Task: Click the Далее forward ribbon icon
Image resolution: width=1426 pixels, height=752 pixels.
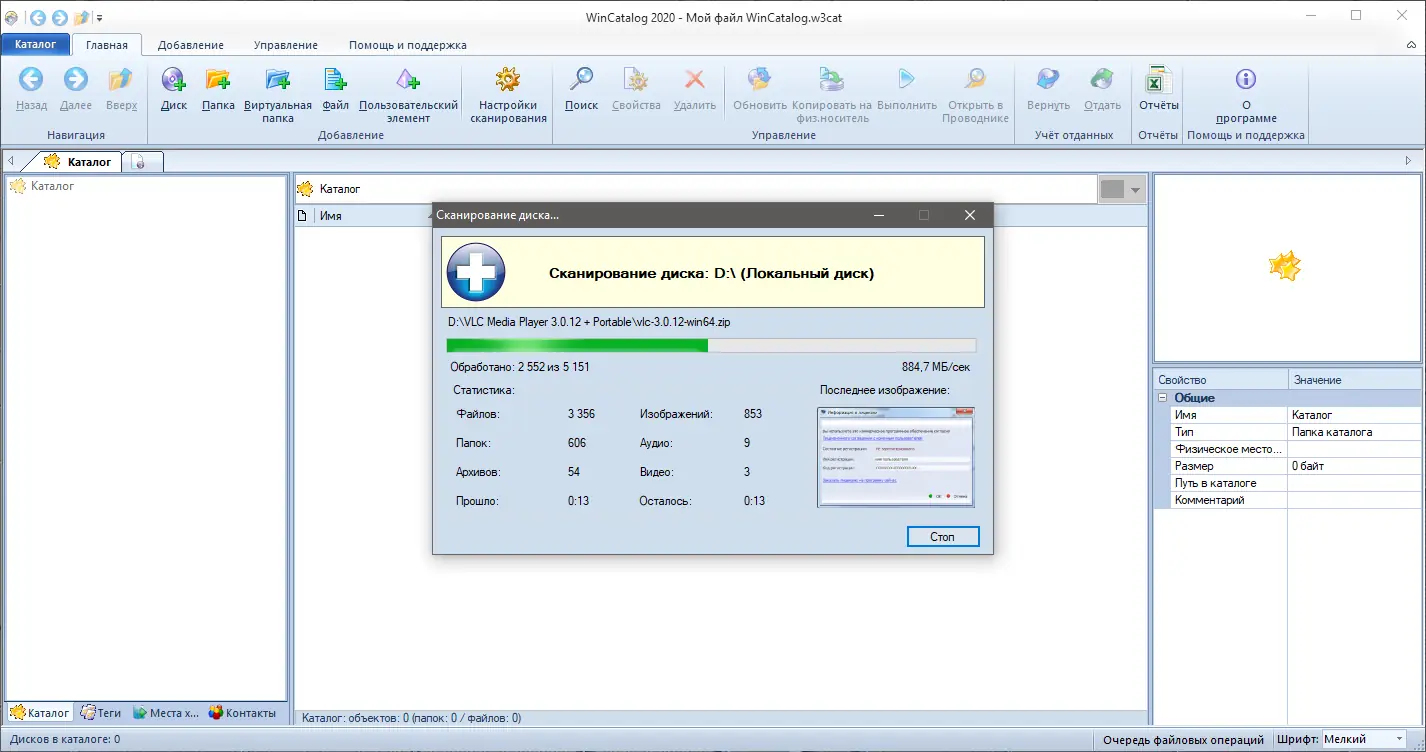Action: point(75,80)
